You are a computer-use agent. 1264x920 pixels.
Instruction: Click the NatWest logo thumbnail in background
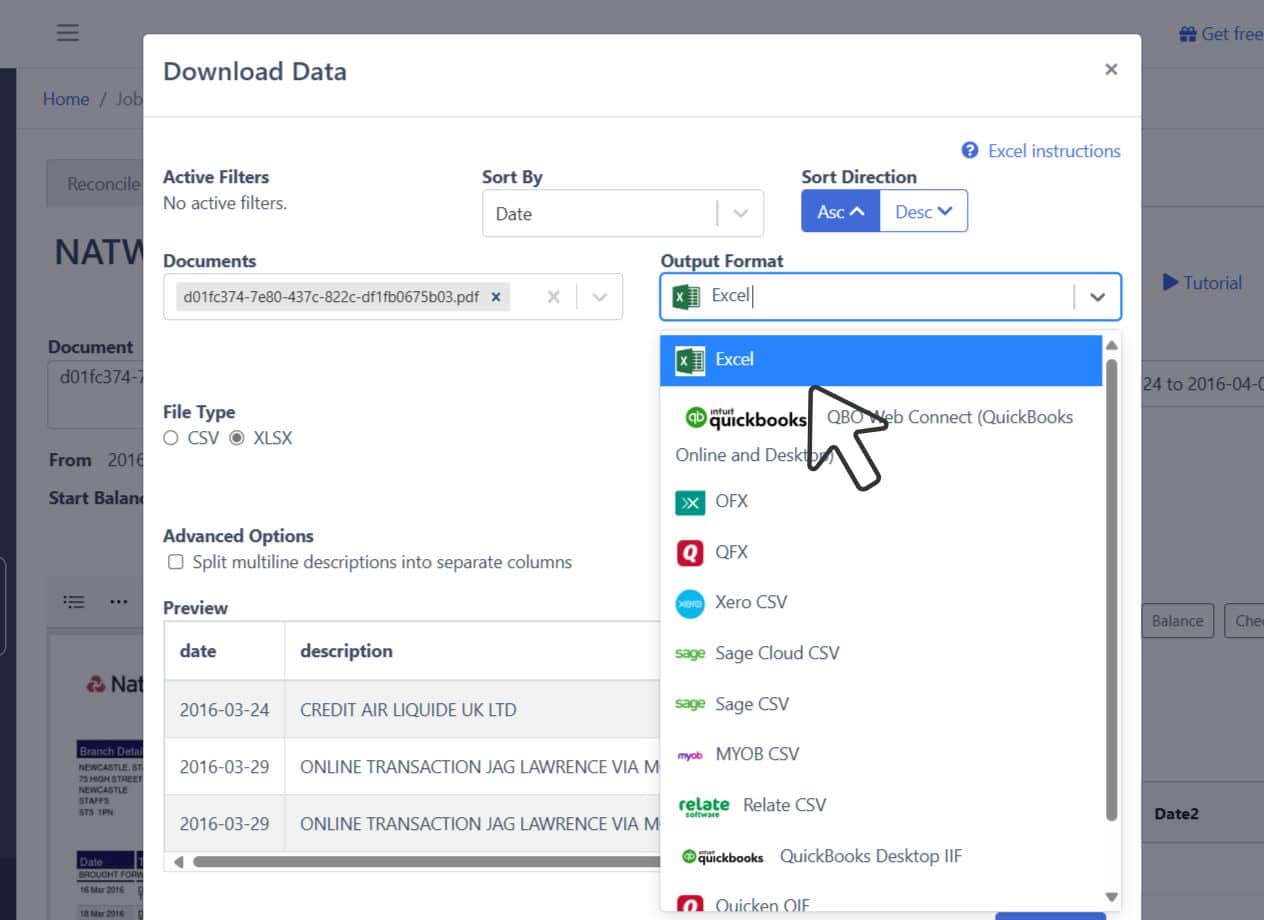[x=114, y=684]
